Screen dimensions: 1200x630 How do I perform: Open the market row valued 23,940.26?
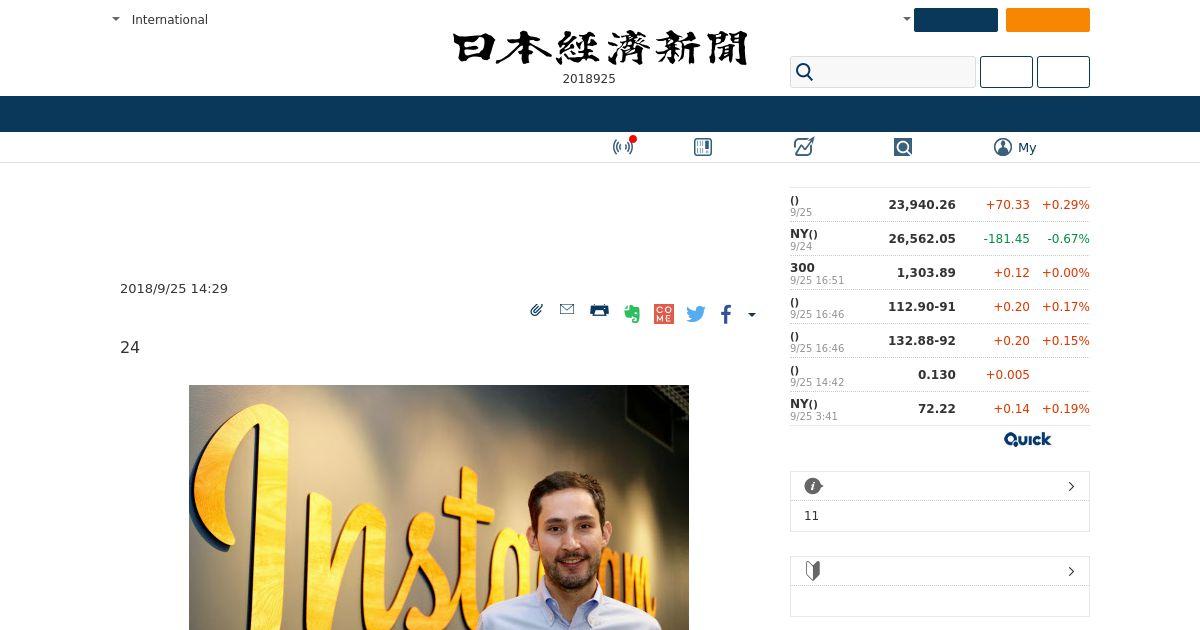point(940,205)
